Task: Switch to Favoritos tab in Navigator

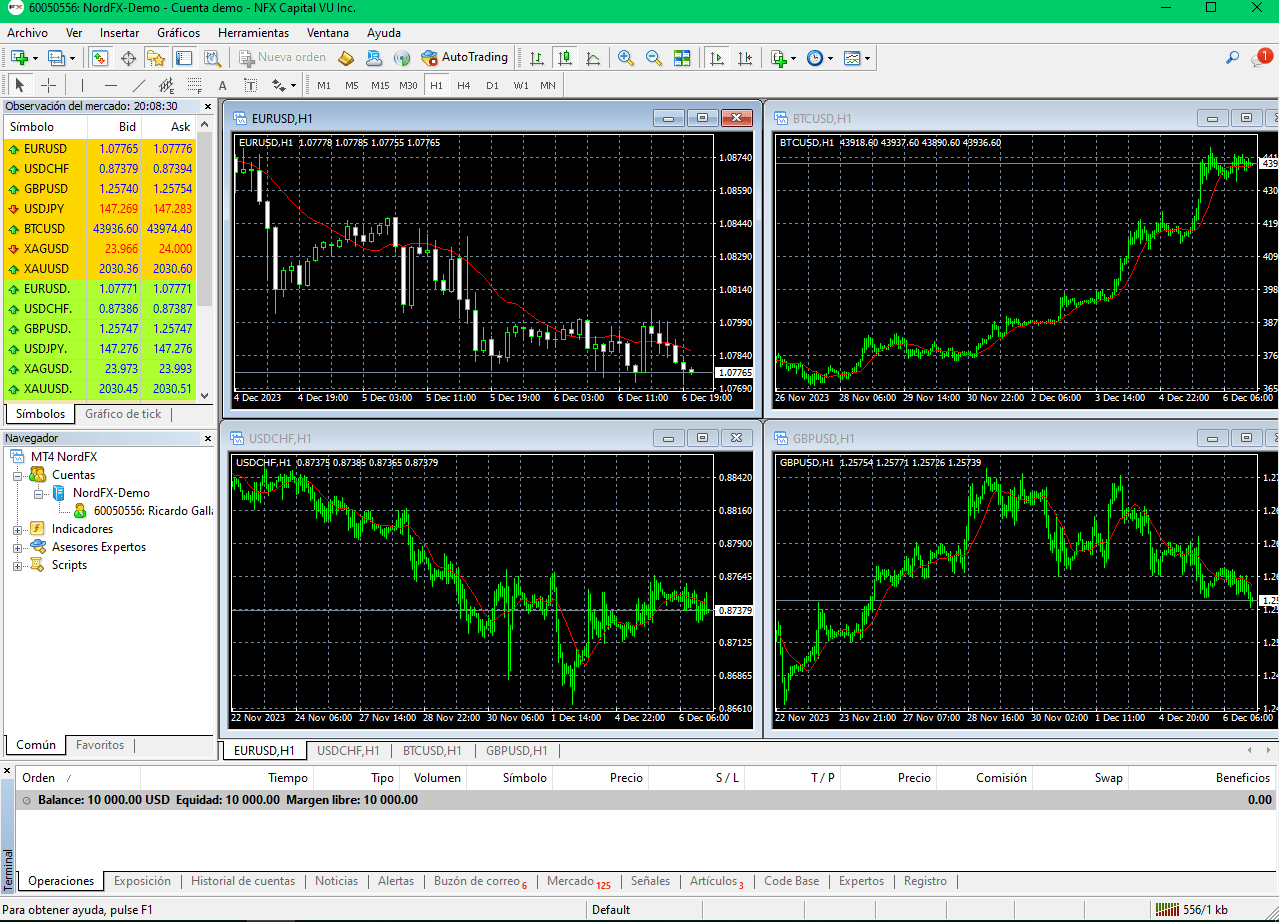Action: 100,745
